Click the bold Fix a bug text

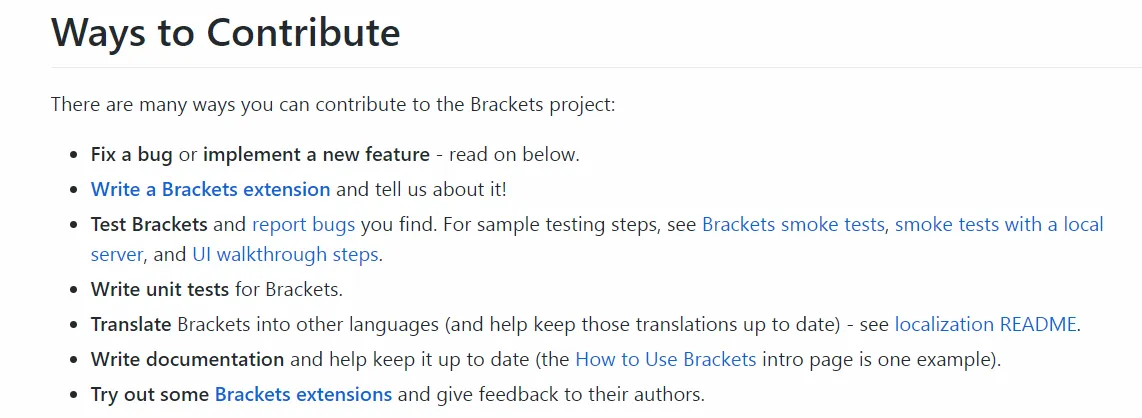tap(132, 154)
